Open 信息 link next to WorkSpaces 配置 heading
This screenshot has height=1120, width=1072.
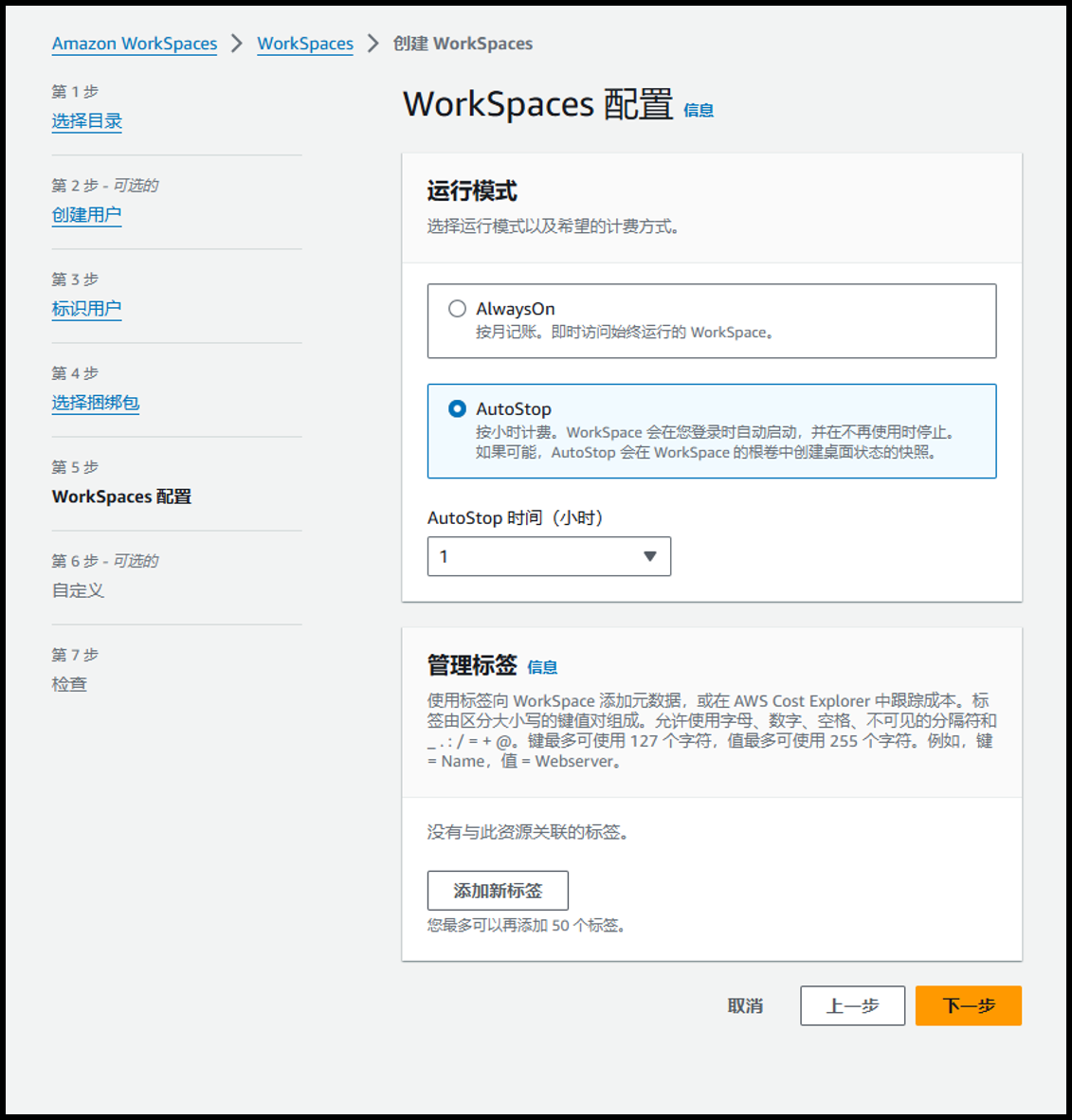point(699,110)
